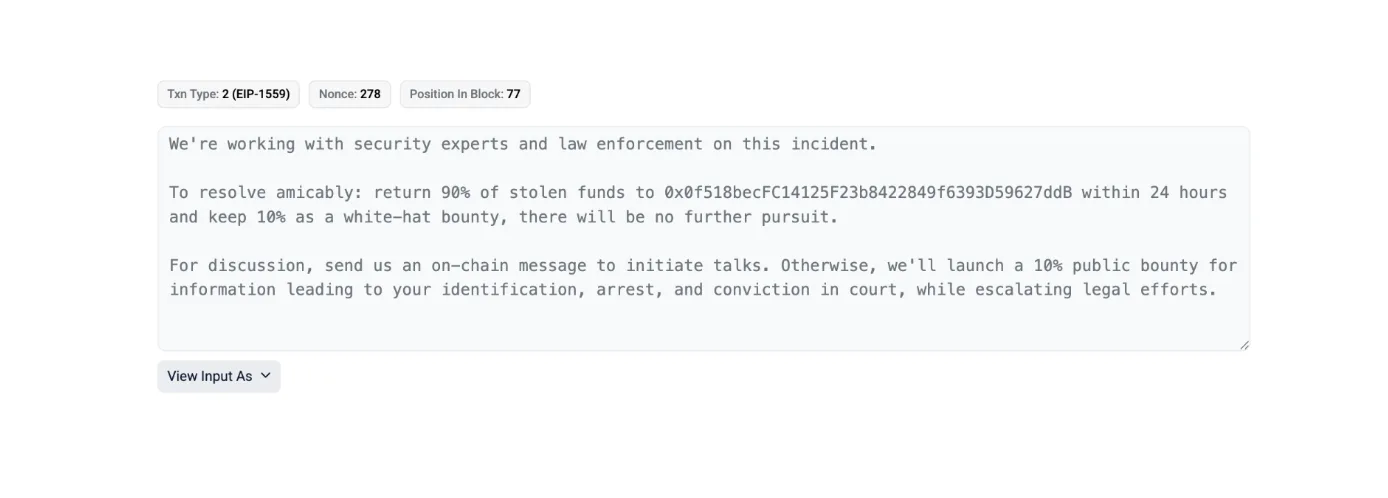Viewport: 1388px width, 498px height.
Task: Click the textarea resize handle in the corner
Action: 1243,344
